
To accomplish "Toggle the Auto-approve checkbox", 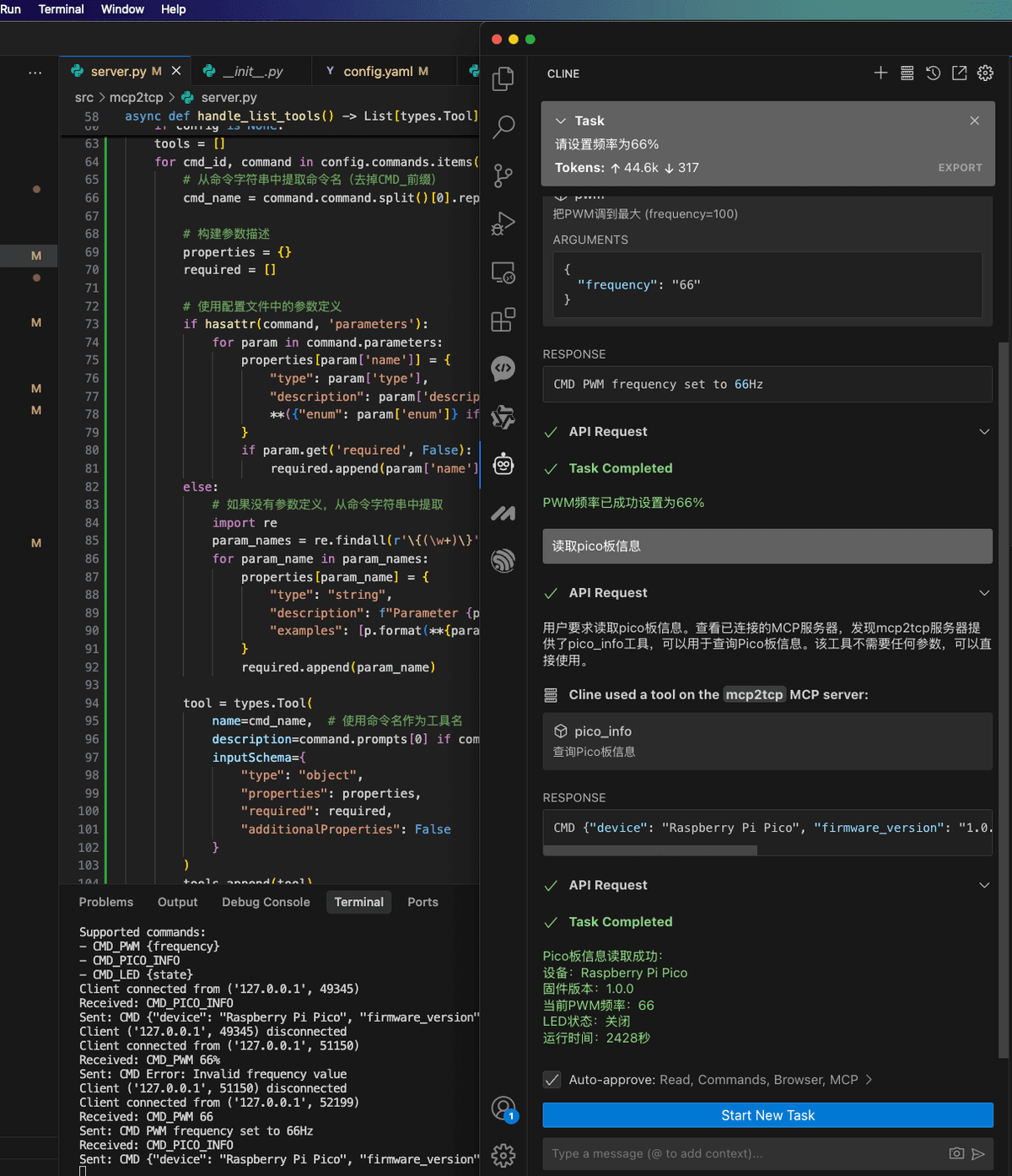I will [x=552, y=1080].
